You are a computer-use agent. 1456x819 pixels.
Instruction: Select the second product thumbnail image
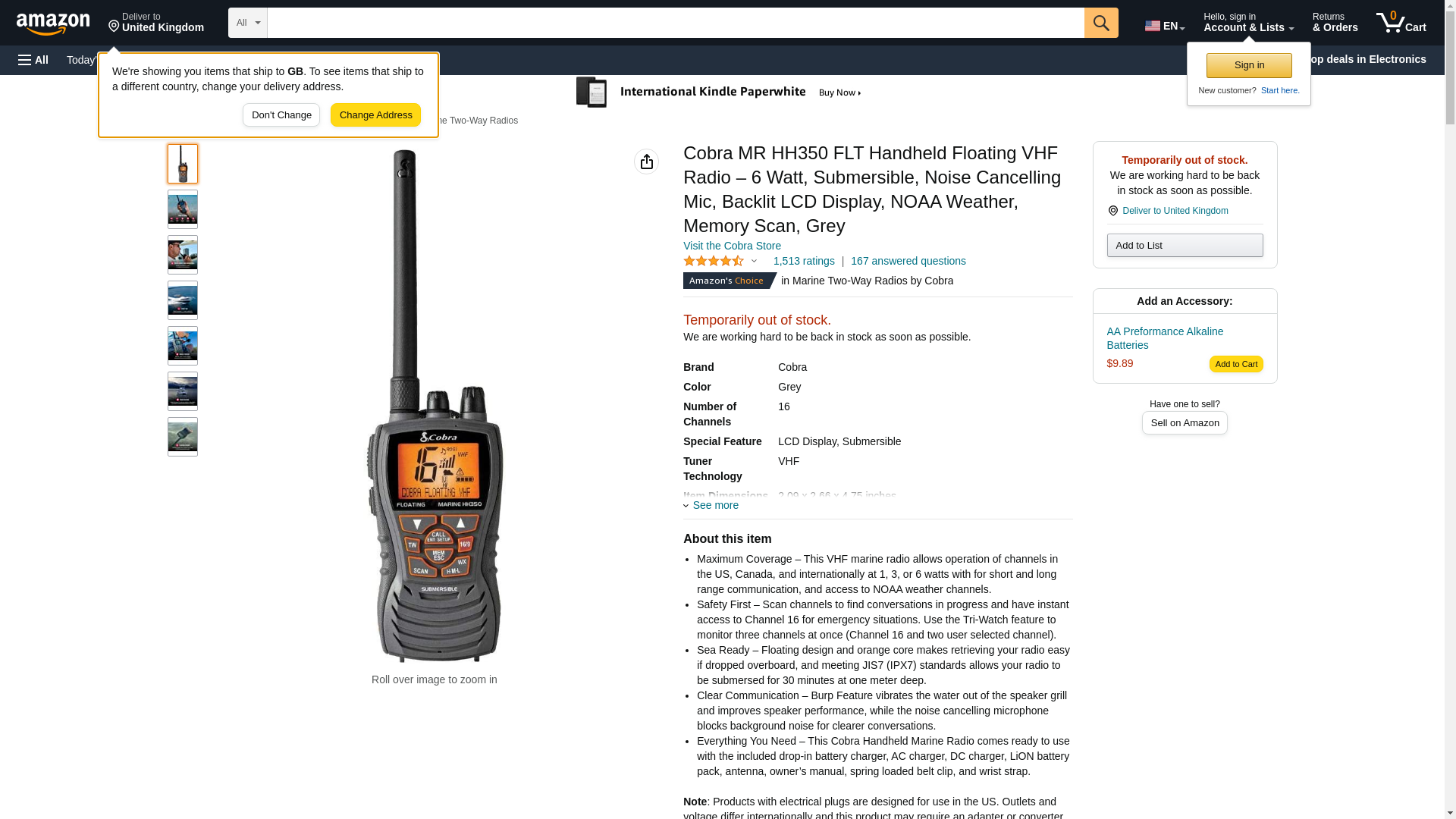[183, 209]
